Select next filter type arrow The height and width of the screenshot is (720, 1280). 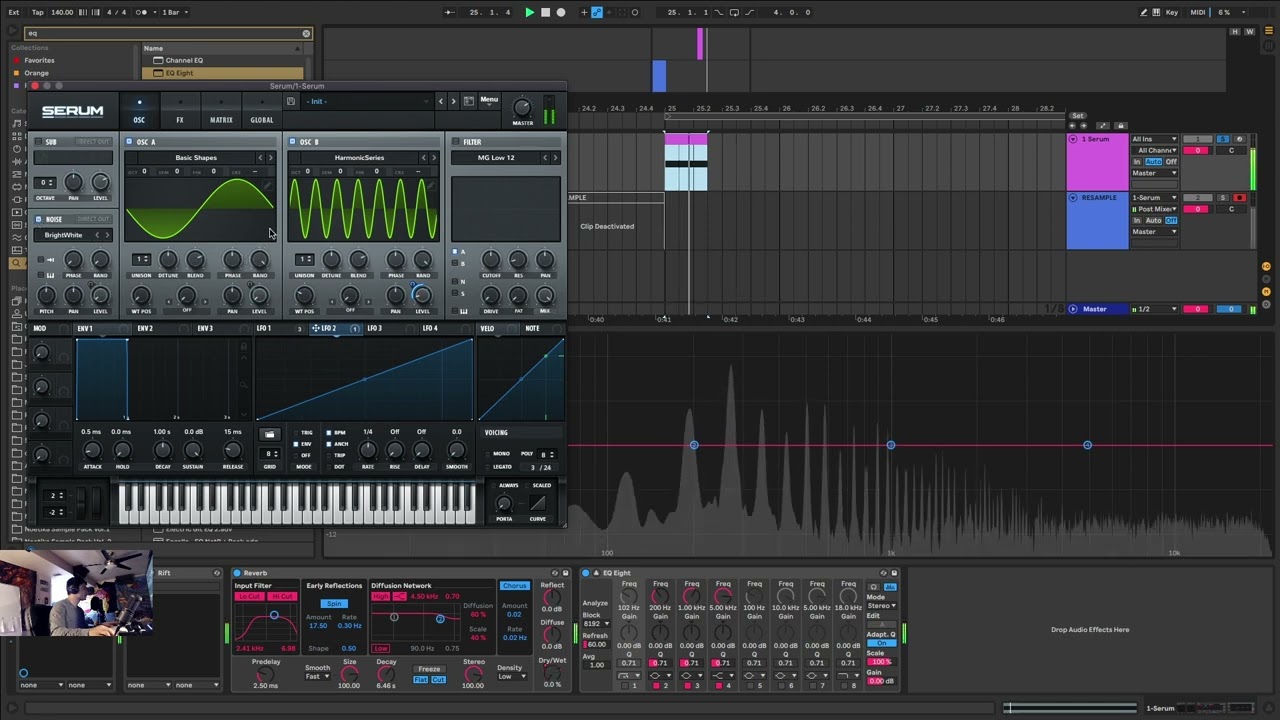[x=555, y=158]
